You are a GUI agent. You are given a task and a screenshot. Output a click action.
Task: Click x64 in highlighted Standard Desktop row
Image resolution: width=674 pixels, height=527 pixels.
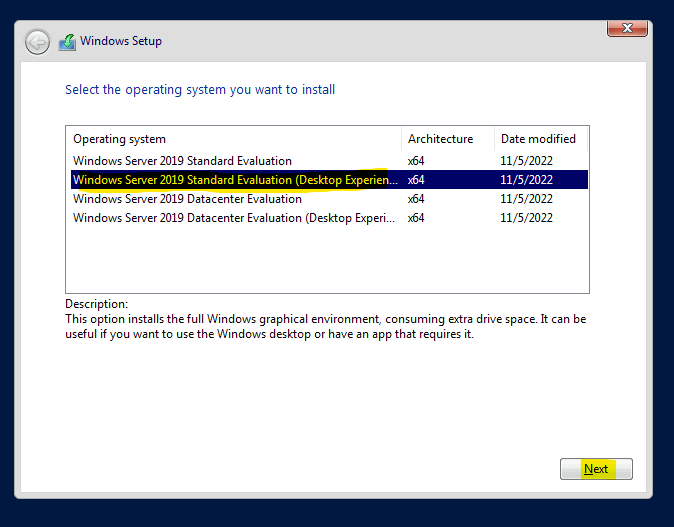(416, 180)
